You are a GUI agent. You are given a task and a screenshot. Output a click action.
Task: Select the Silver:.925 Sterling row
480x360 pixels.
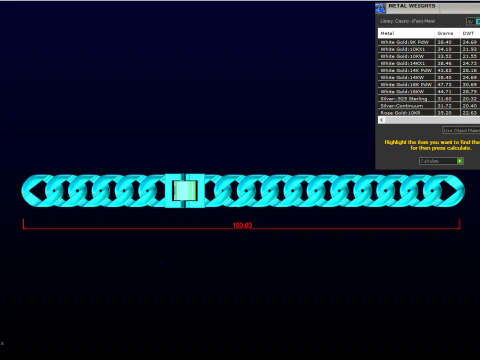coord(429,99)
